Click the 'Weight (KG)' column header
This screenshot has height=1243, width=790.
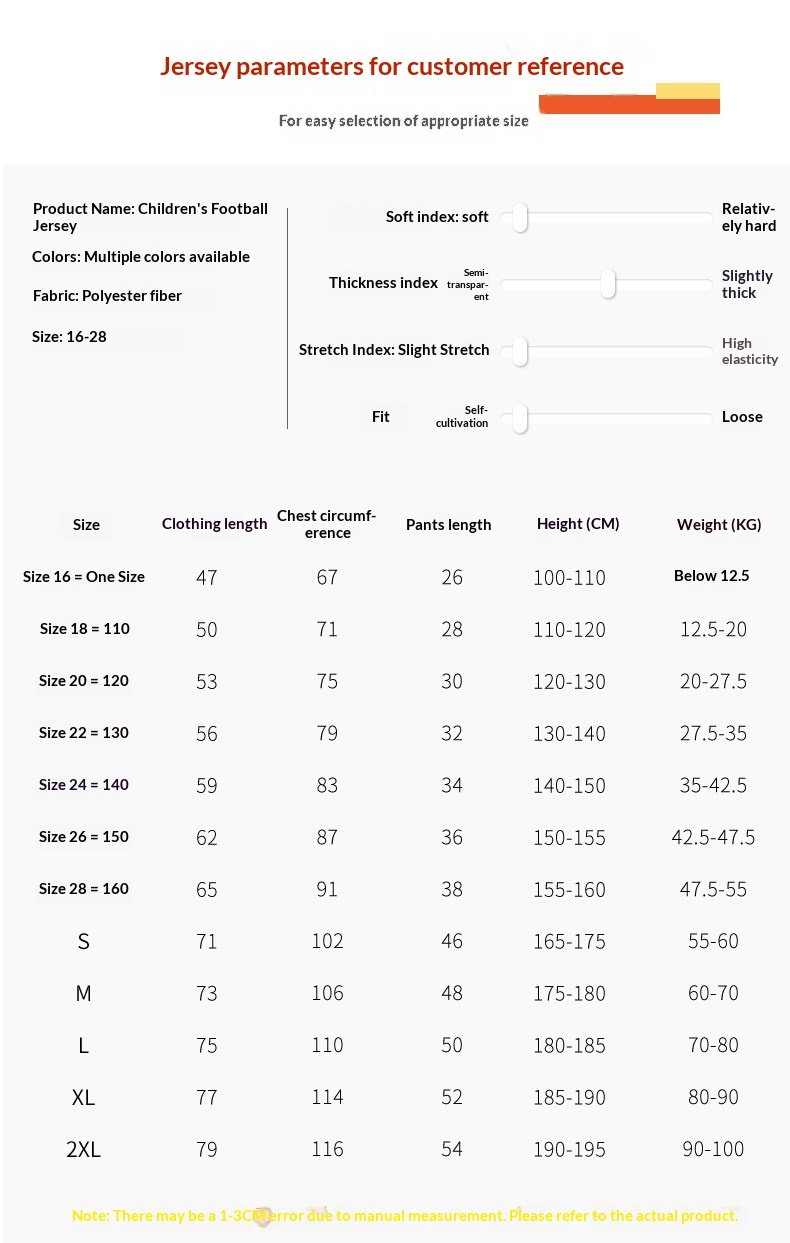[719, 525]
